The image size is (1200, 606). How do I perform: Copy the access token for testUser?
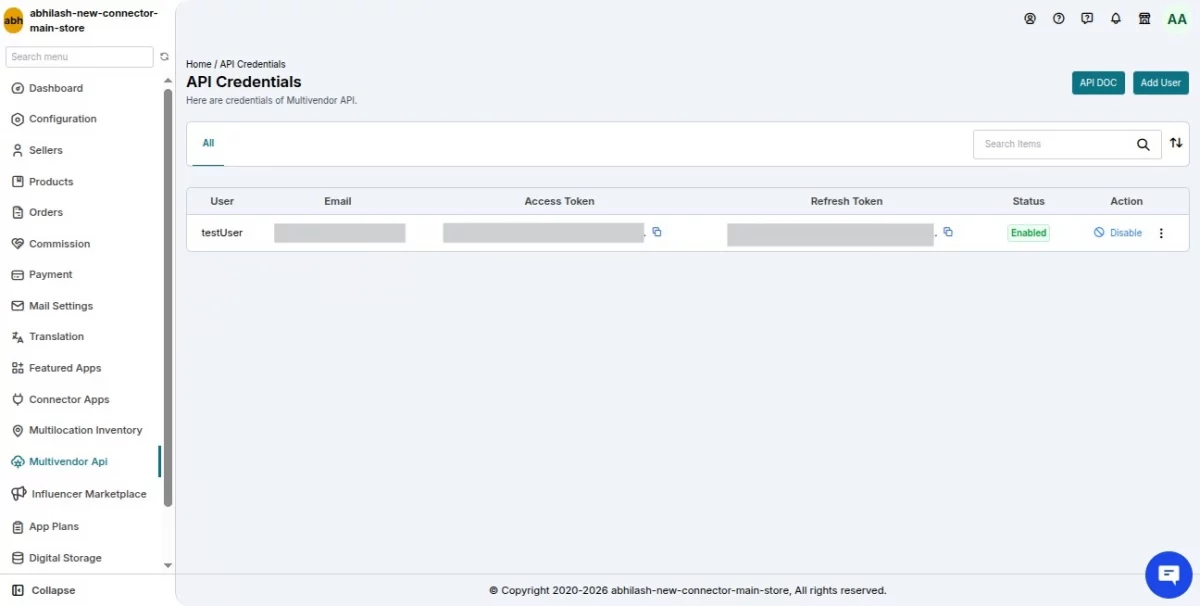(657, 232)
